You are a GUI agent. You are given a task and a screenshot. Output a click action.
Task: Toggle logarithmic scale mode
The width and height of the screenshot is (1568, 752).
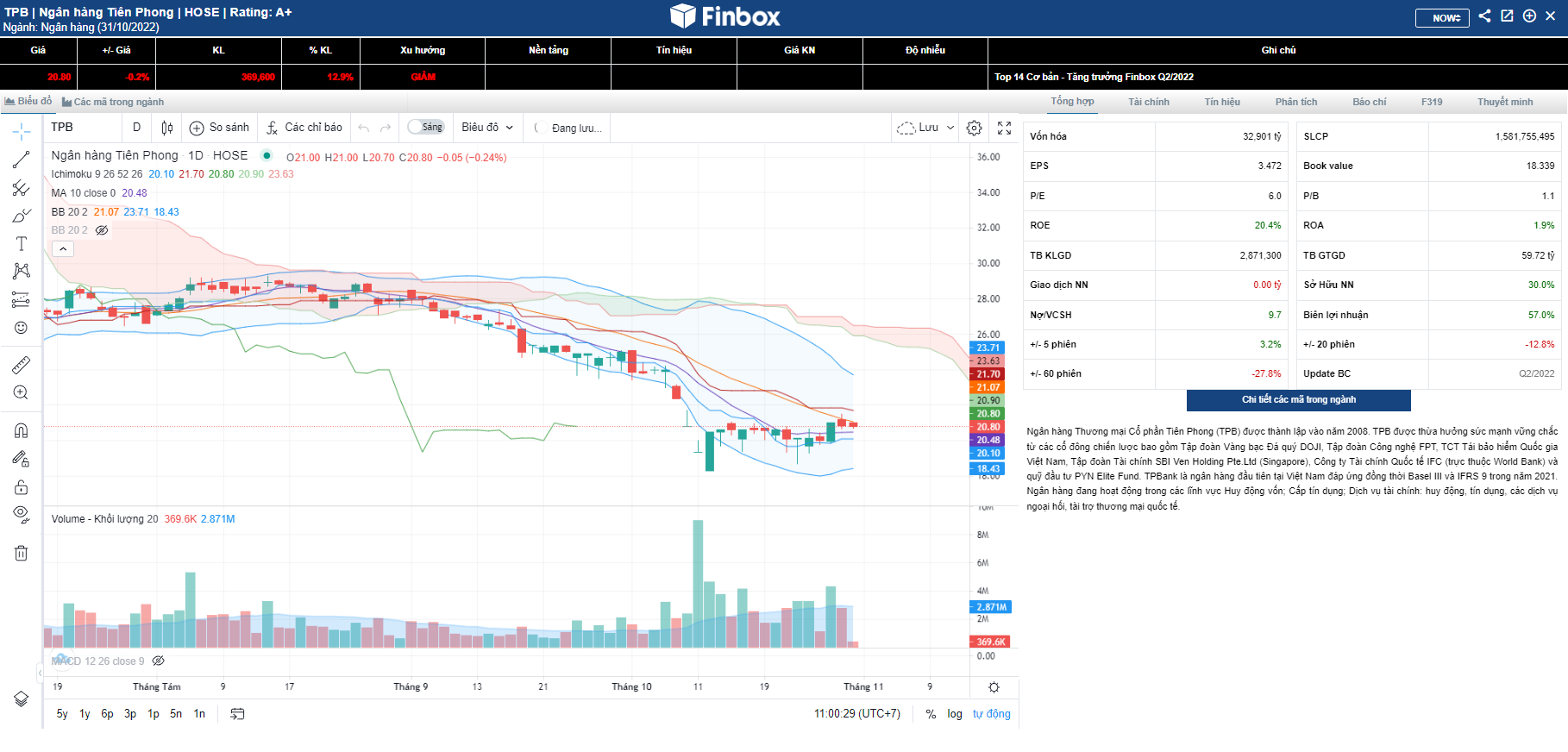[955, 714]
